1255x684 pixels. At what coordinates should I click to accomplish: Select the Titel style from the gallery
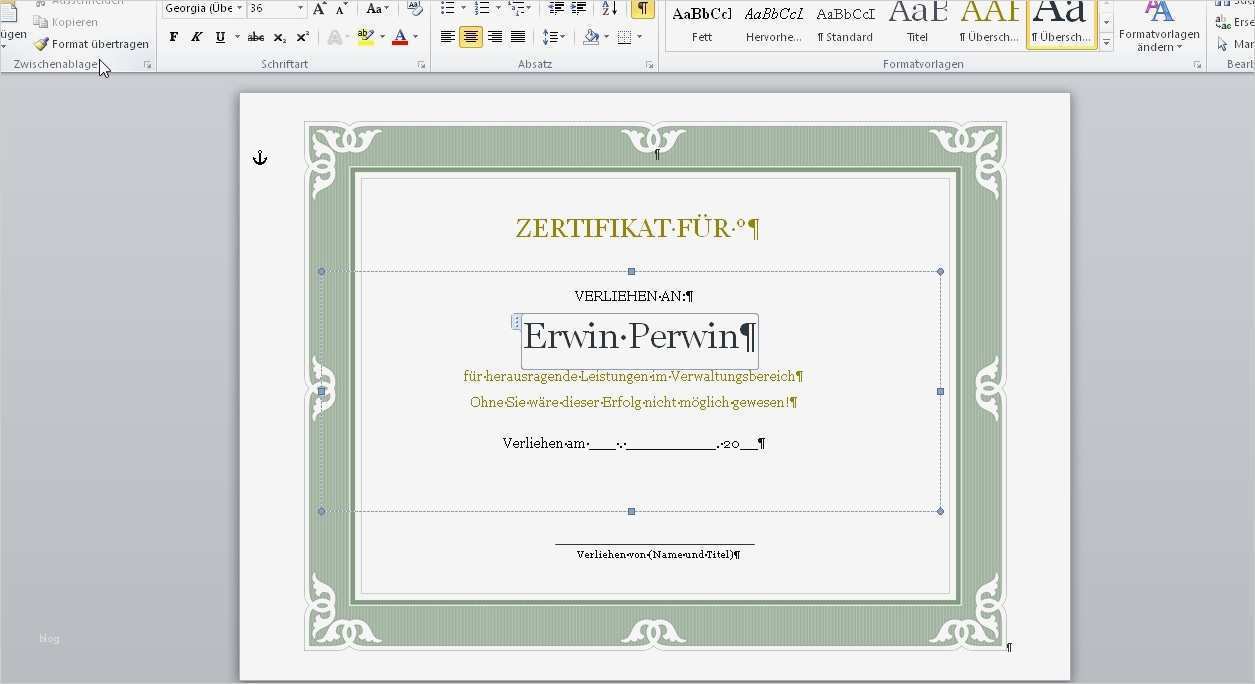(x=917, y=20)
